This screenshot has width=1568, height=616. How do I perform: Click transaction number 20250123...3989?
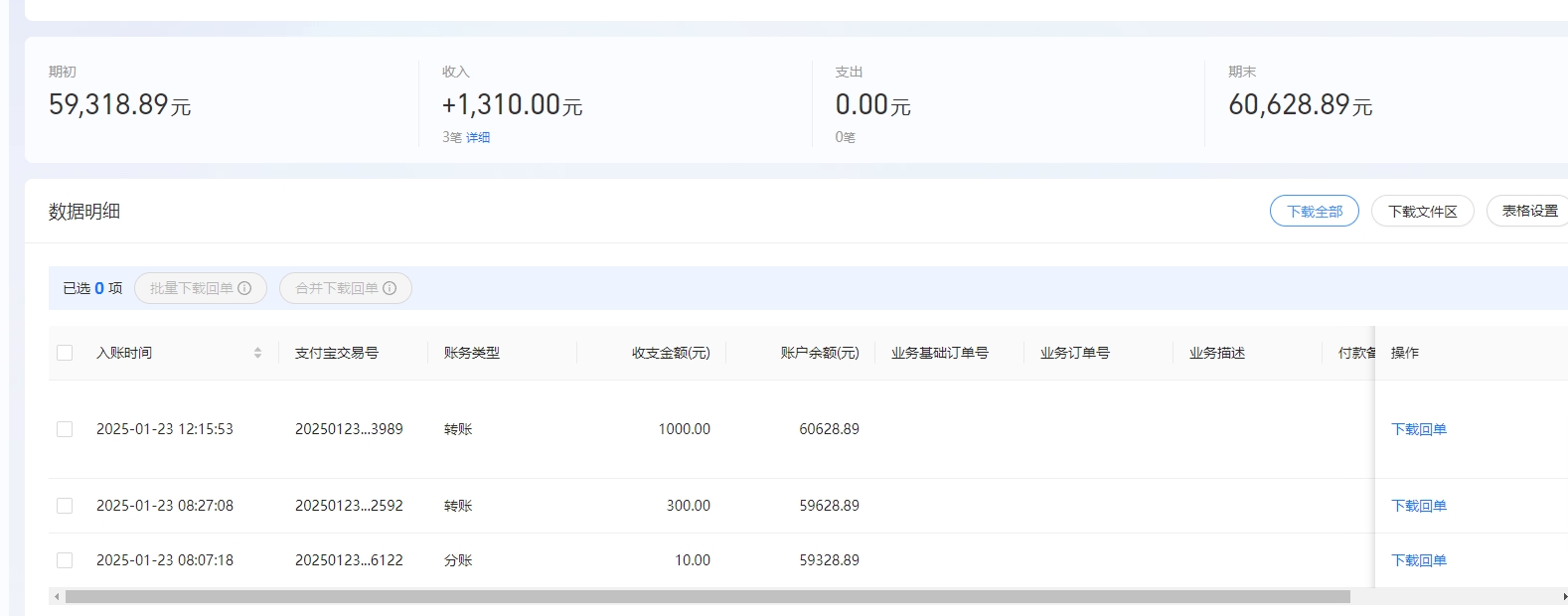coord(349,429)
